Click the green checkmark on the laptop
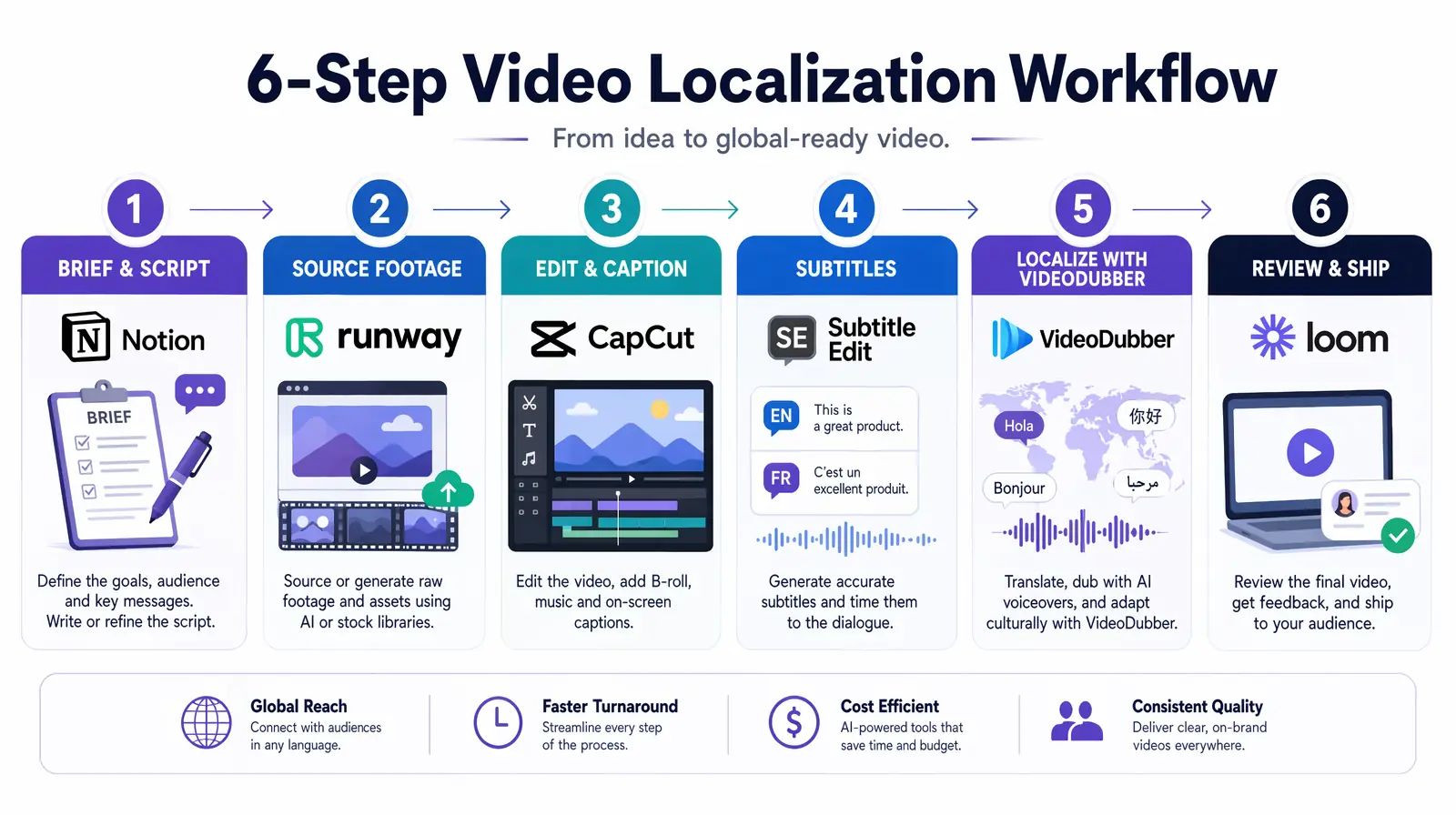 point(1398,535)
